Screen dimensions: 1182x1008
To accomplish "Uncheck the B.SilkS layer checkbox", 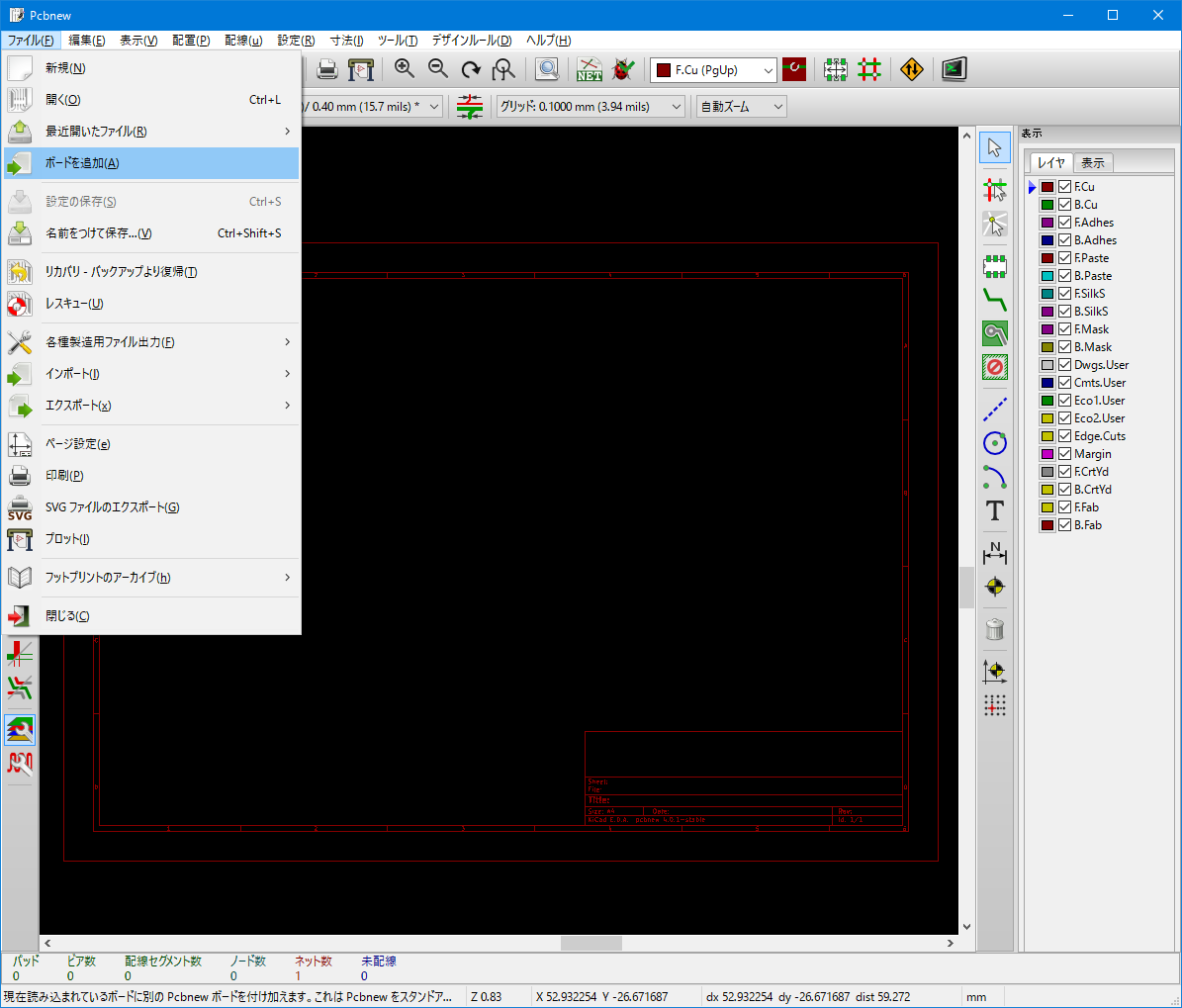I will 1064,312.
